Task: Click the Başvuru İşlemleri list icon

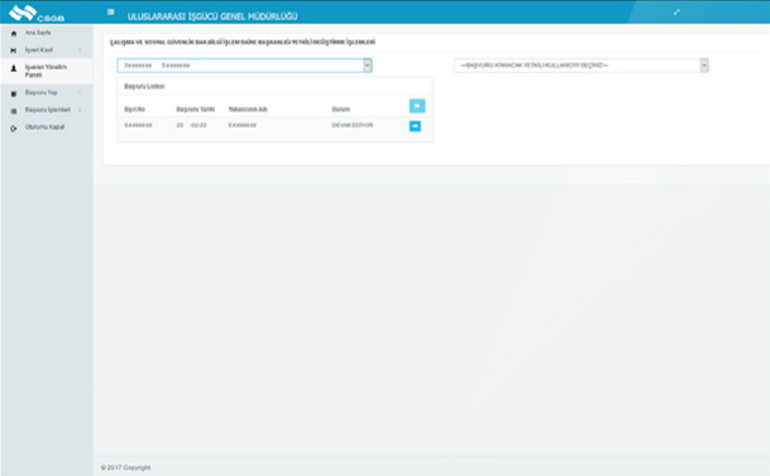Action: (13, 110)
